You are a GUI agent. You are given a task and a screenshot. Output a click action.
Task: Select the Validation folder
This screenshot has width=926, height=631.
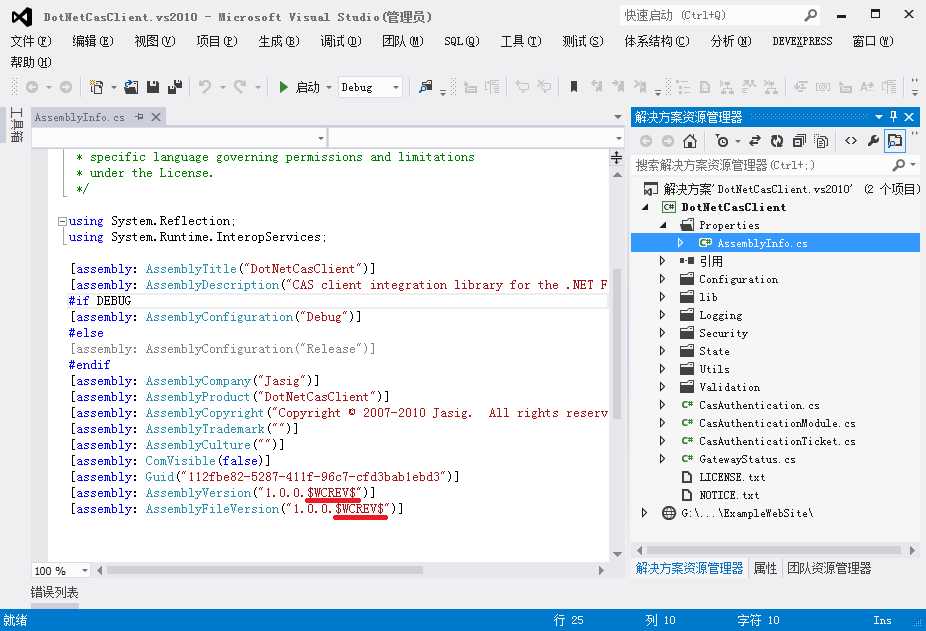[x=729, y=387]
